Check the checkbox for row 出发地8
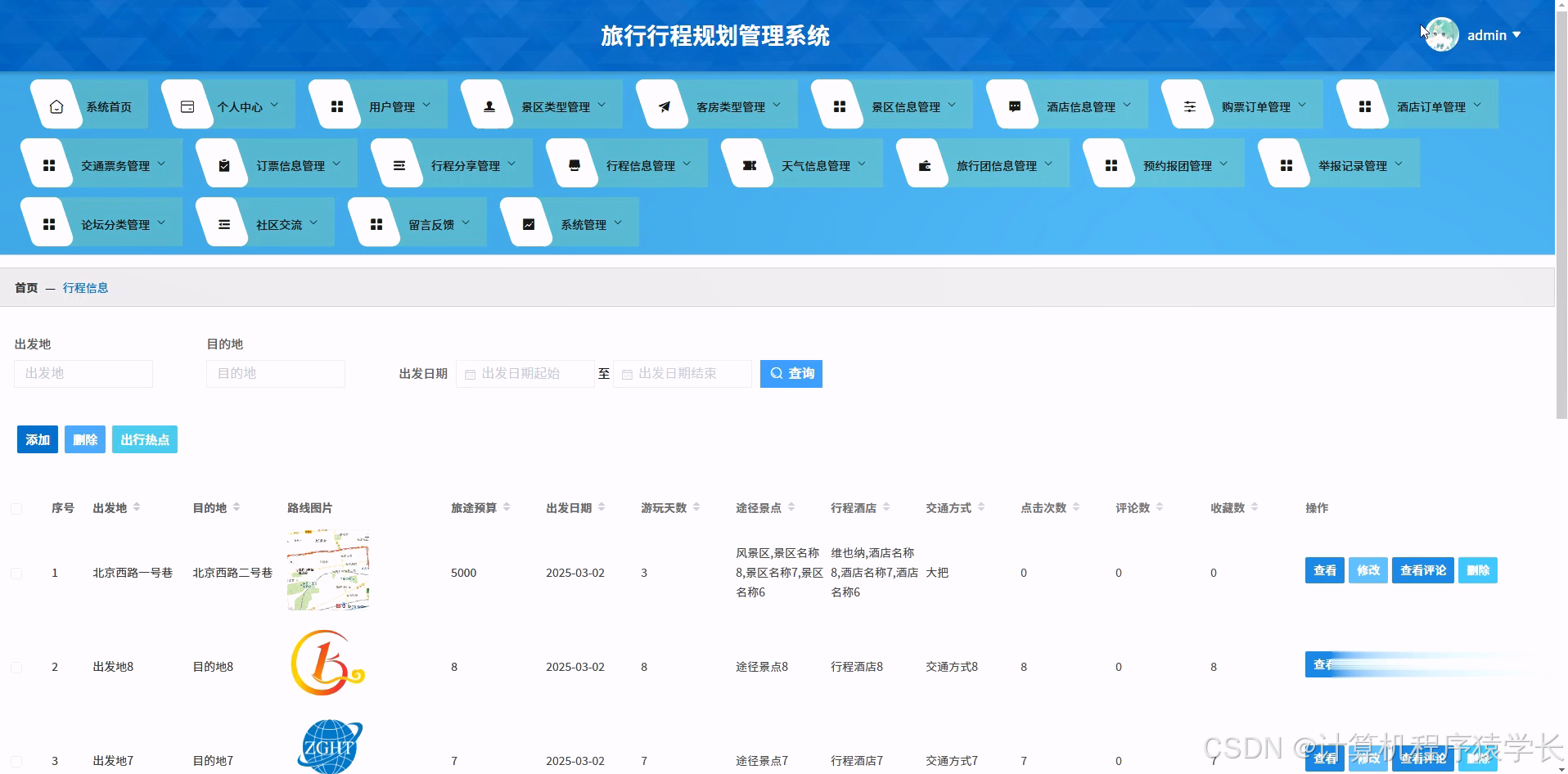 point(16,667)
